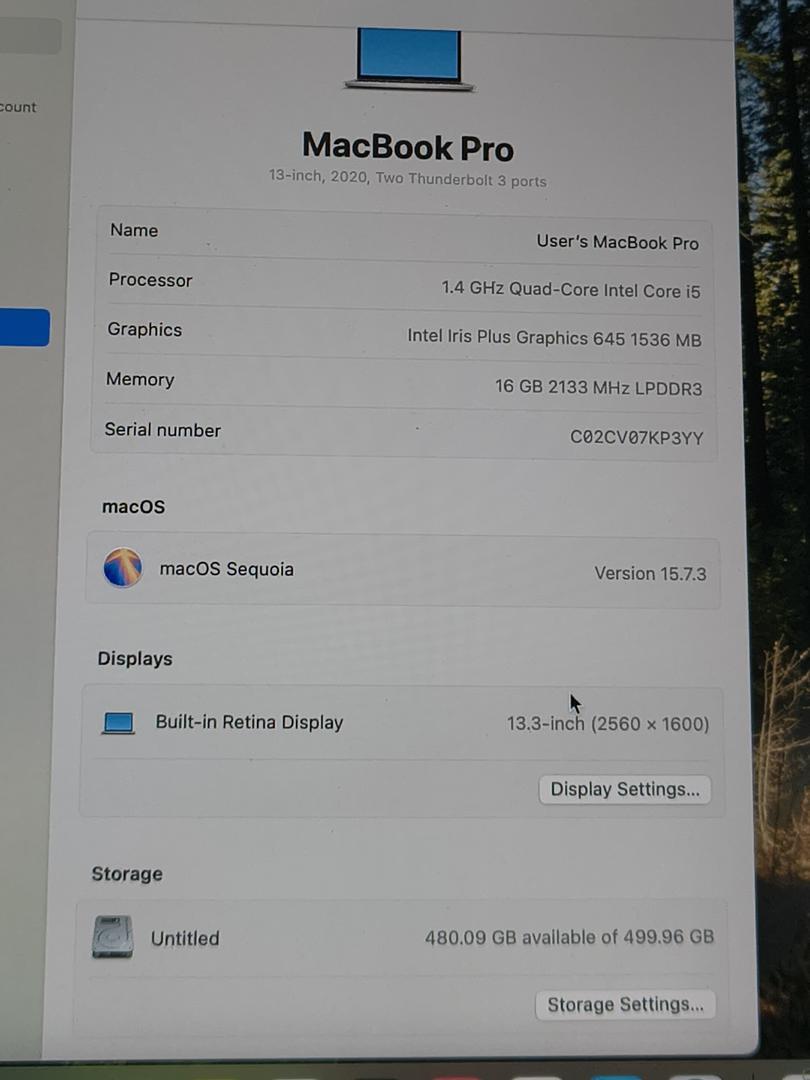Viewport: 810px width, 1080px height.
Task: Click the MacBook Pro title heading
Action: (408, 147)
